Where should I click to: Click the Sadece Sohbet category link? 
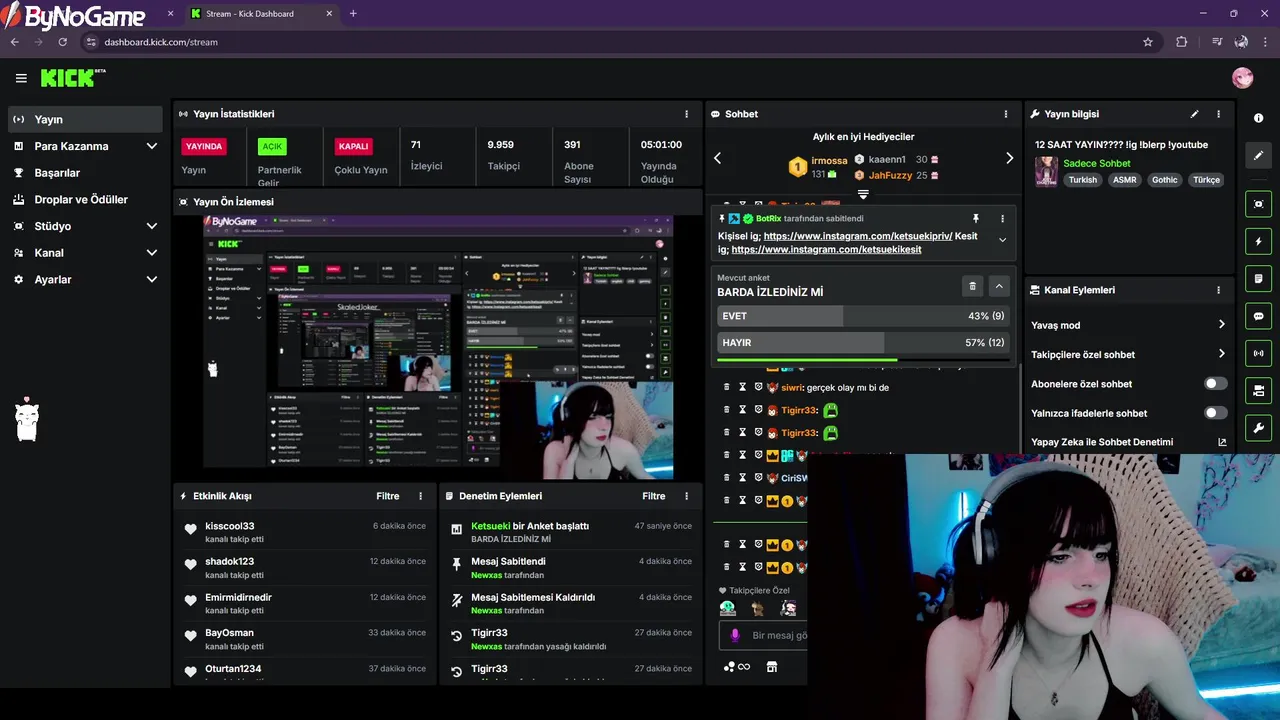click(1097, 163)
